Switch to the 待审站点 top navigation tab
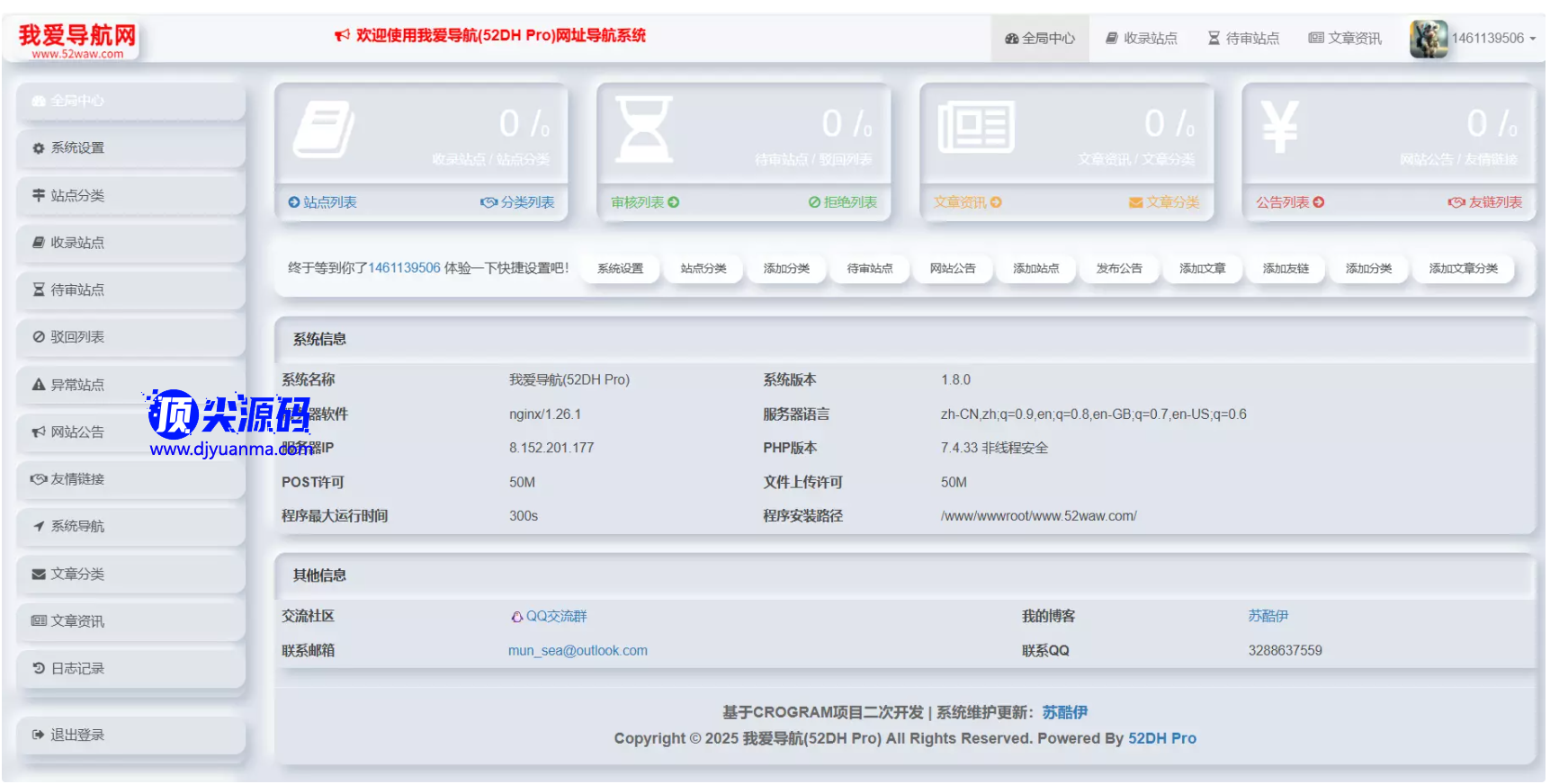The width and height of the screenshot is (1550, 784). 1243,39
